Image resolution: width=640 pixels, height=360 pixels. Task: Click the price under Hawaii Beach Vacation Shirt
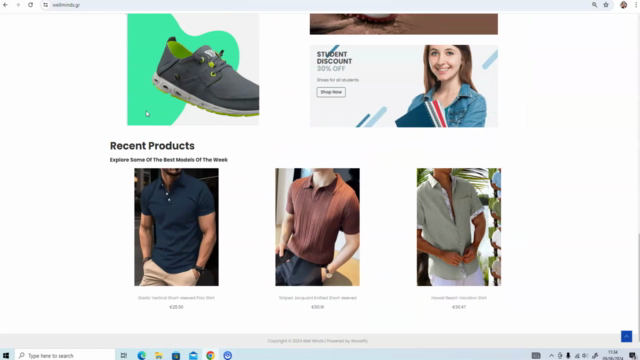(x=459, y=307)
